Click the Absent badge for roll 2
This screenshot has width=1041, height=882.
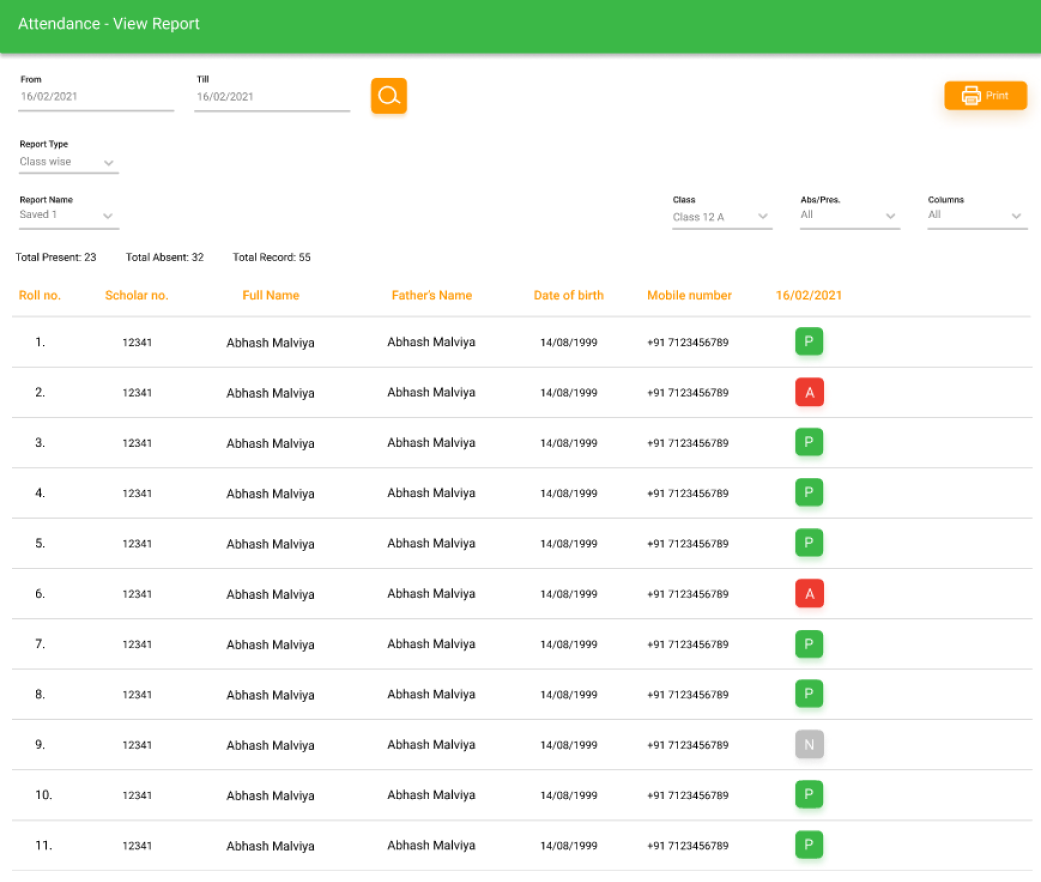809,392
